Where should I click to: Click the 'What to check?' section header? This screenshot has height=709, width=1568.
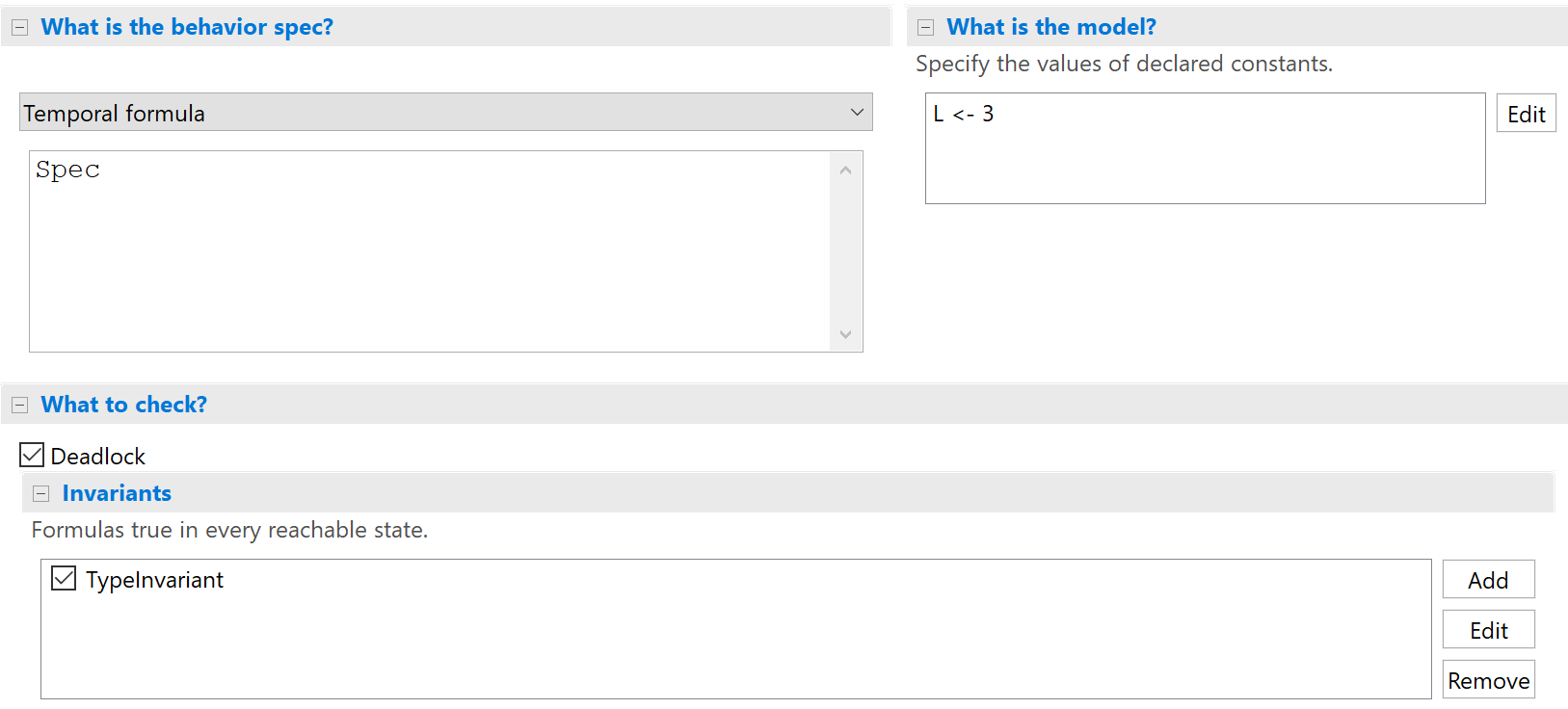click(x=123, y=405)
